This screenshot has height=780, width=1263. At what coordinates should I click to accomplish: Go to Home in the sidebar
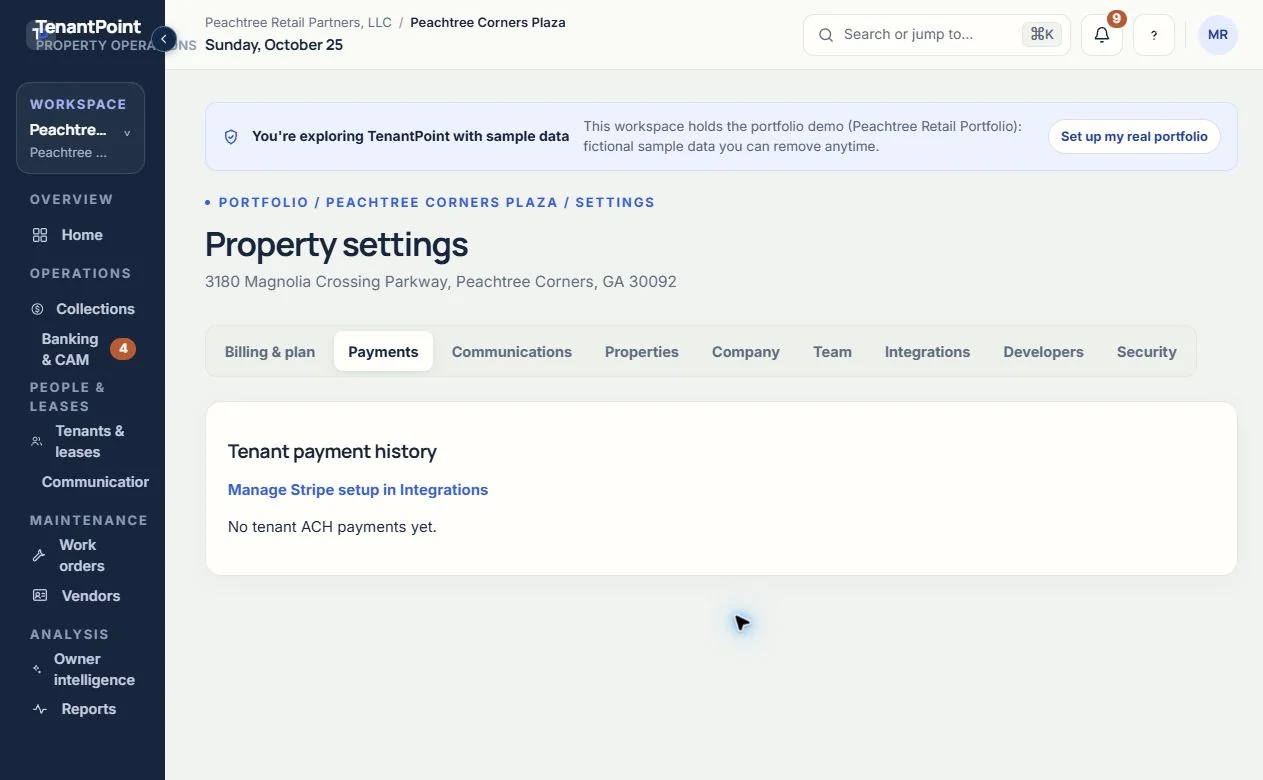(x=82, y=235)
